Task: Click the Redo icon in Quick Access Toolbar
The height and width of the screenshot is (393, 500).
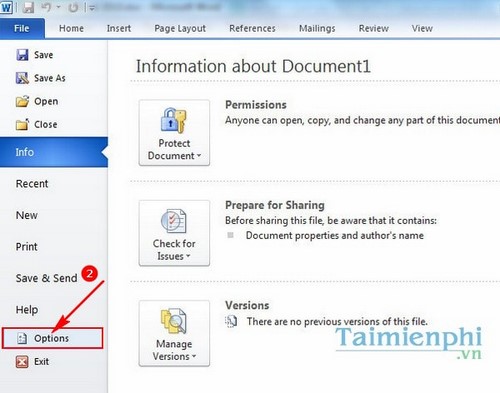Action: point(73,7)
